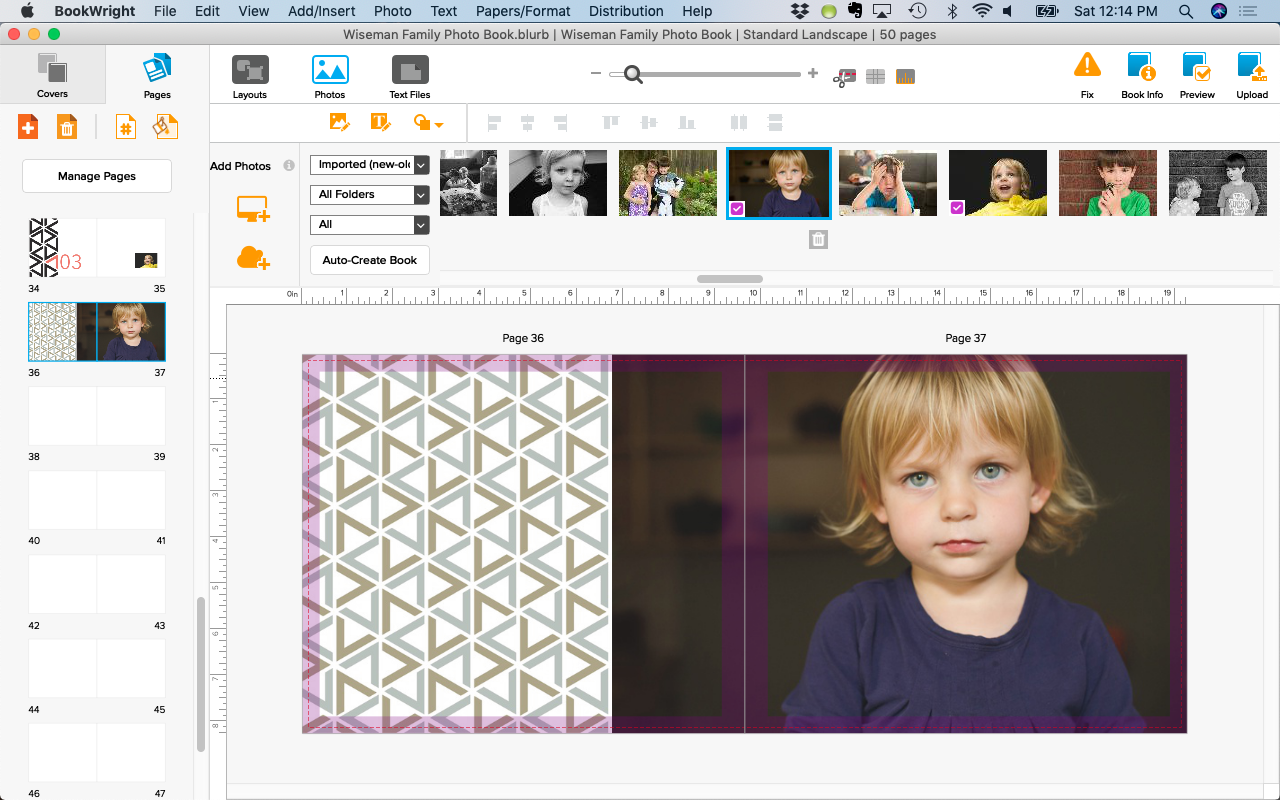This screenshot has height=800, width=1280.
Task: Open Book Info
Action: click(x=1142, y=75)
